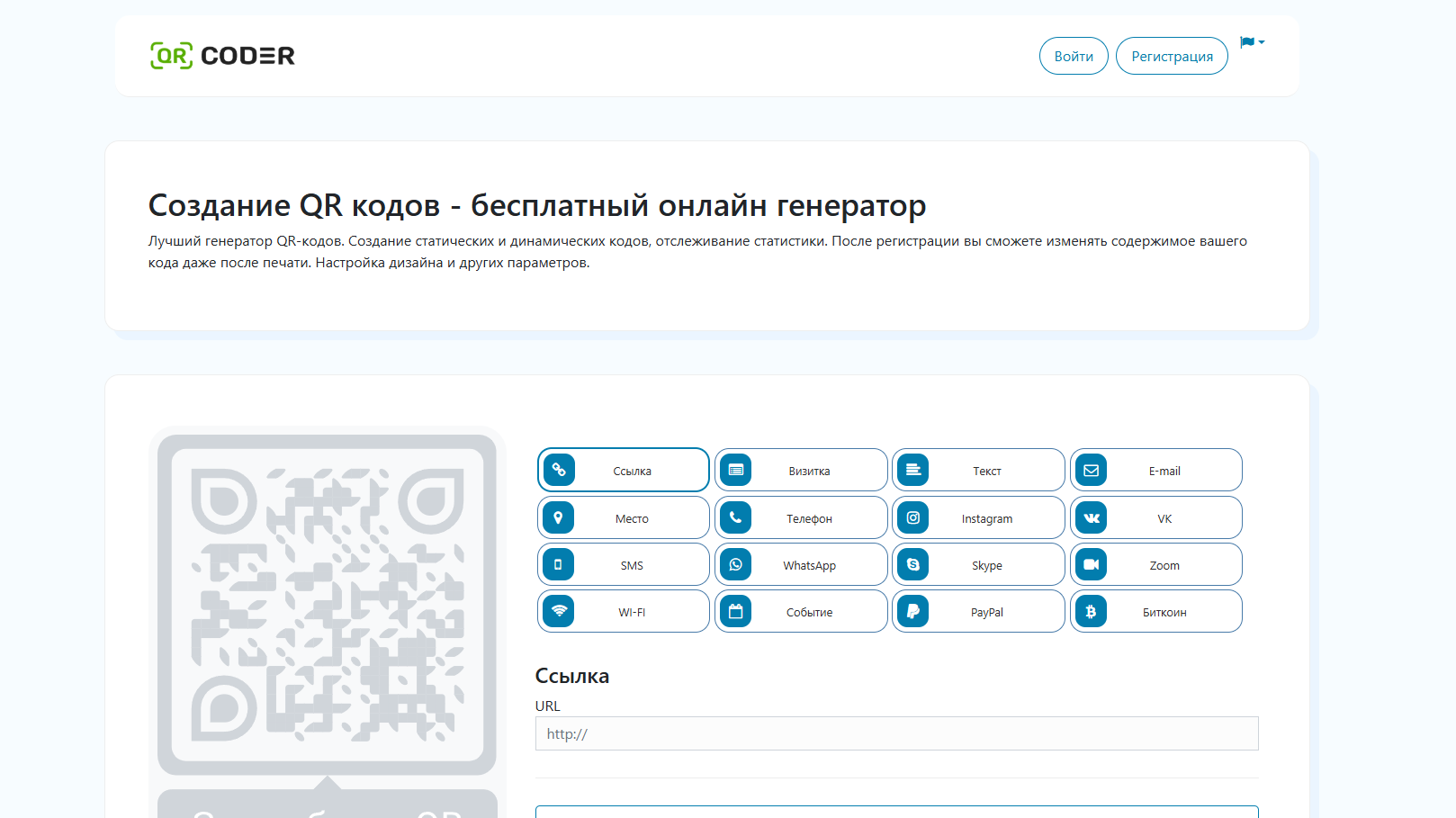Select the Место location type
The height and width of the screenshot is (818, 1456).
(x=632, y=518)
